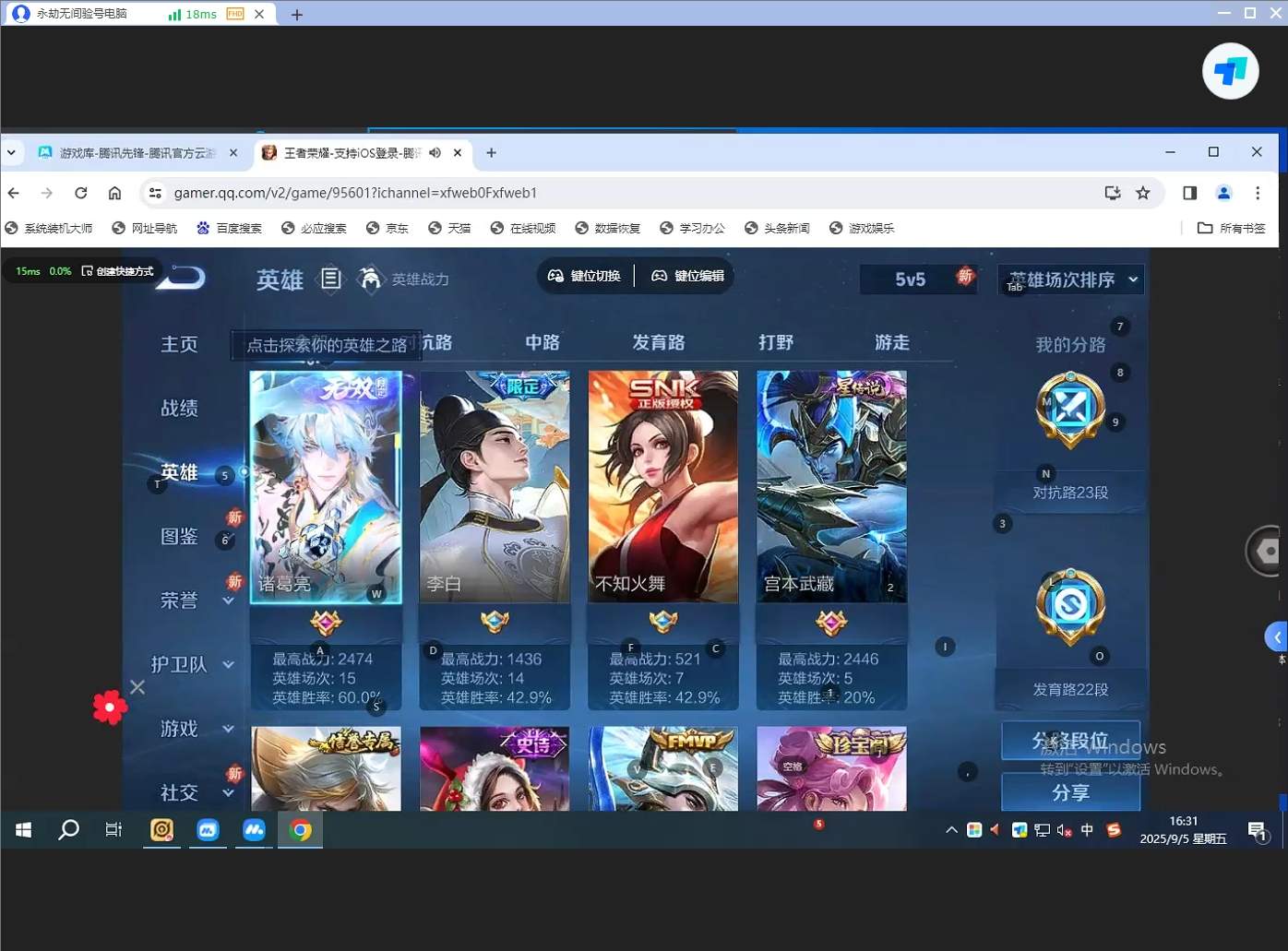Viewport: 1288px width, 951px height.
Task: Expand the blue side handle arrow
Action: click(x=1276, y=636)
